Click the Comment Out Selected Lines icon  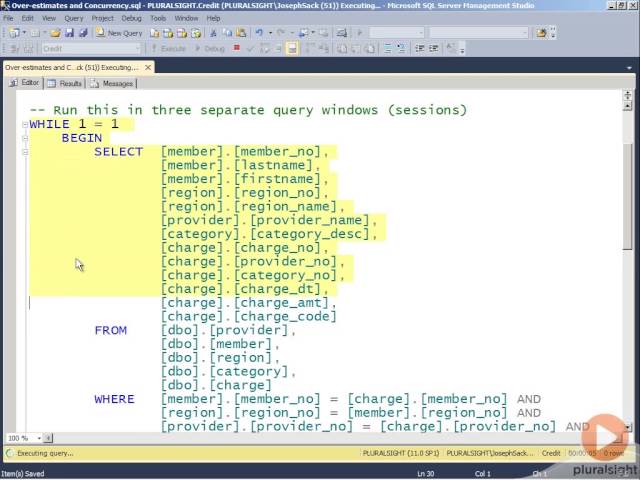coord(388,49)
